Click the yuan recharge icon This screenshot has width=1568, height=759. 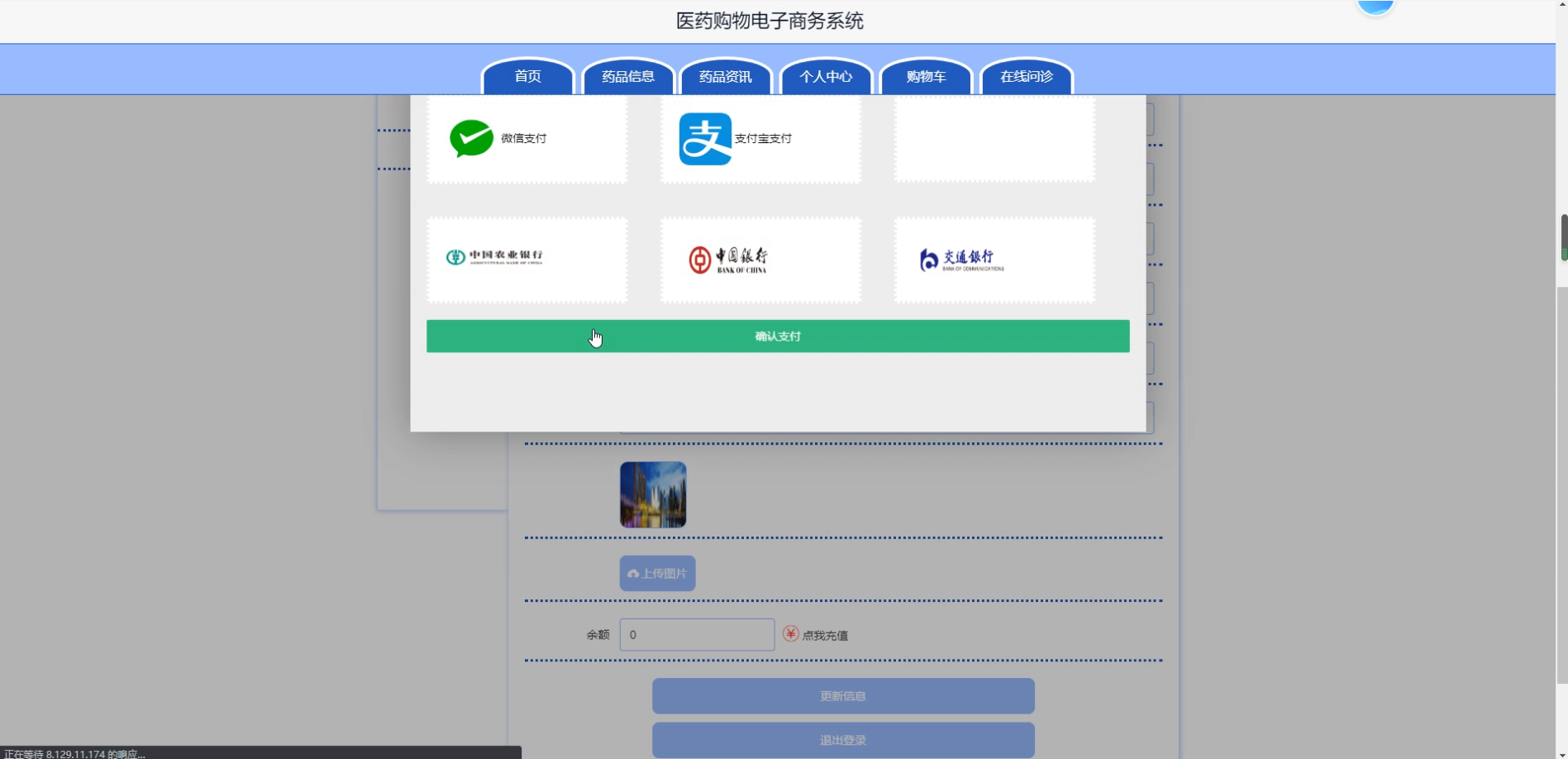tap(791, 633)
